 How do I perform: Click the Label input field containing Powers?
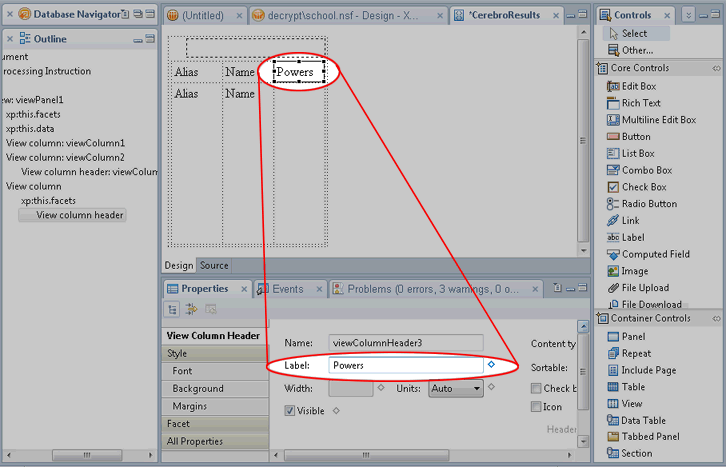coord(406,365)
